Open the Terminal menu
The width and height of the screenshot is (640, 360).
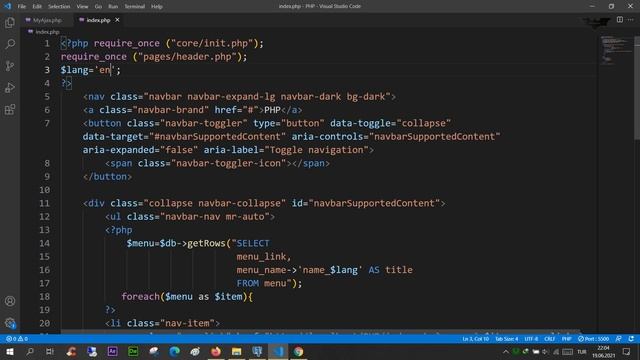click(135, 6)
